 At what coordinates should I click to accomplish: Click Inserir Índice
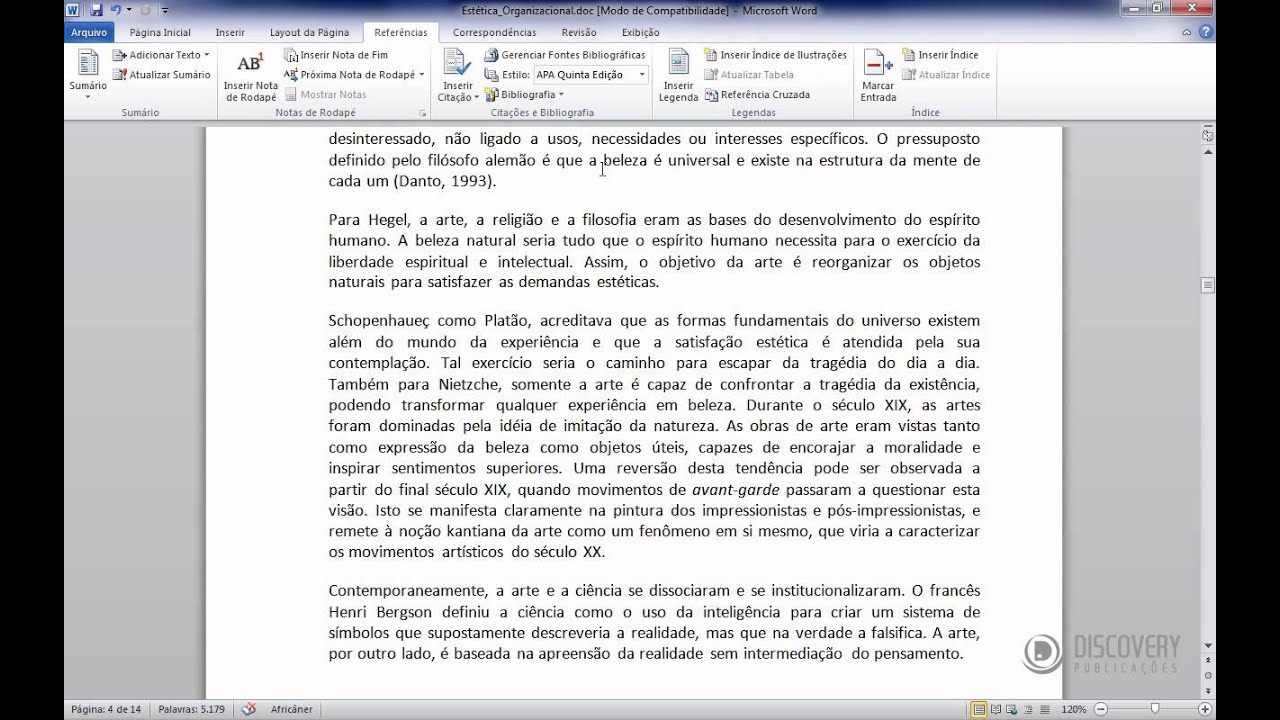pos(940,55)
